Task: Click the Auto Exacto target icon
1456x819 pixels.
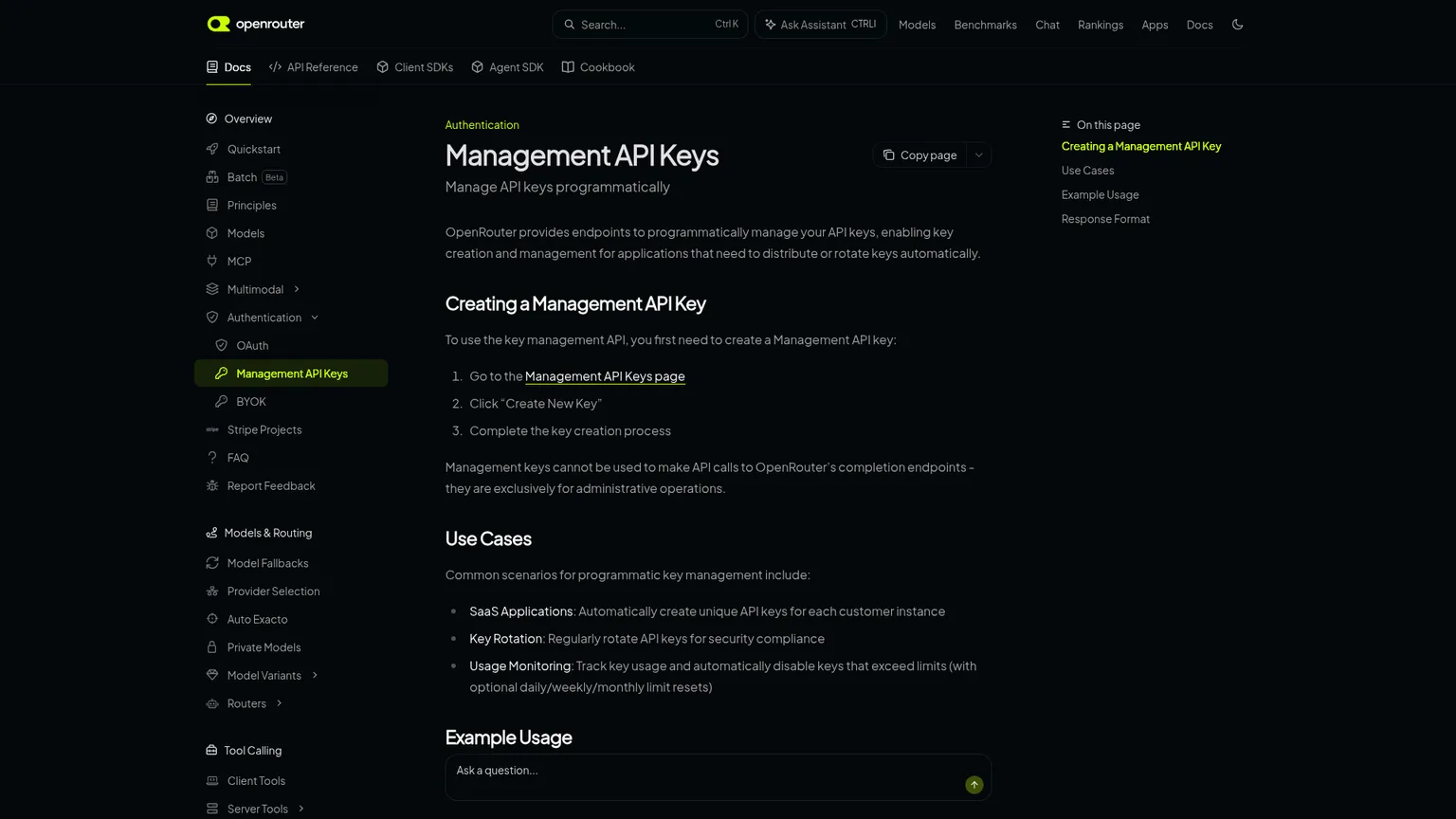Action: tap(212, 619)
